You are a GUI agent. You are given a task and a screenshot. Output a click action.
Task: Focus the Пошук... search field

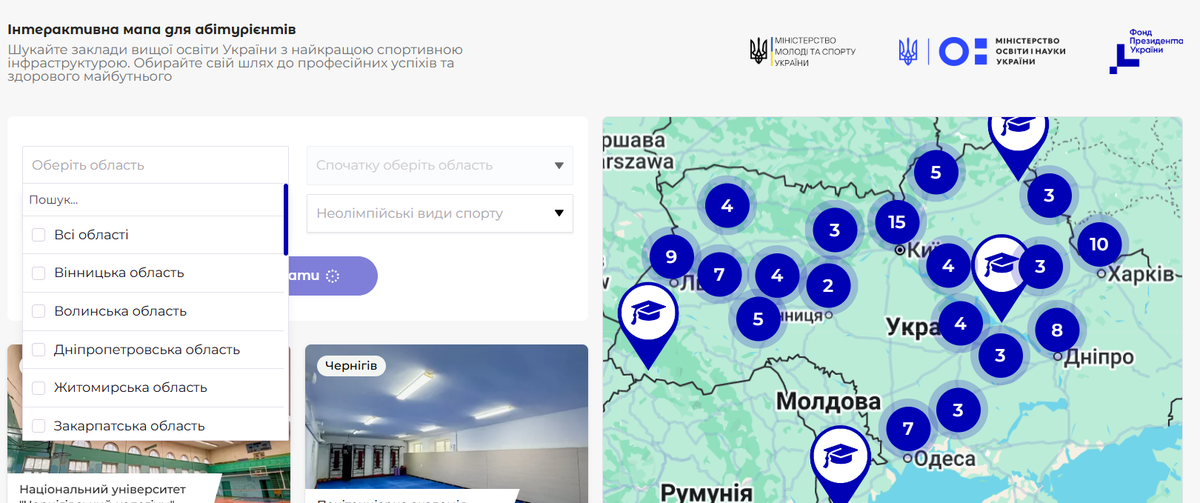(x=153, y=200)
